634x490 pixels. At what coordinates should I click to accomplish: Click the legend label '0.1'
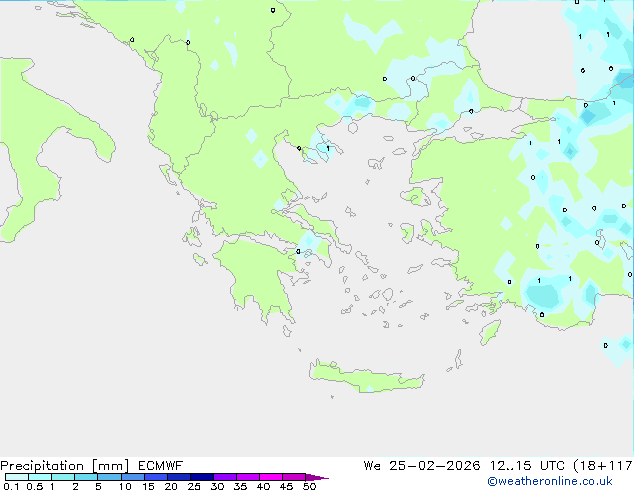[x=11, y=486]
